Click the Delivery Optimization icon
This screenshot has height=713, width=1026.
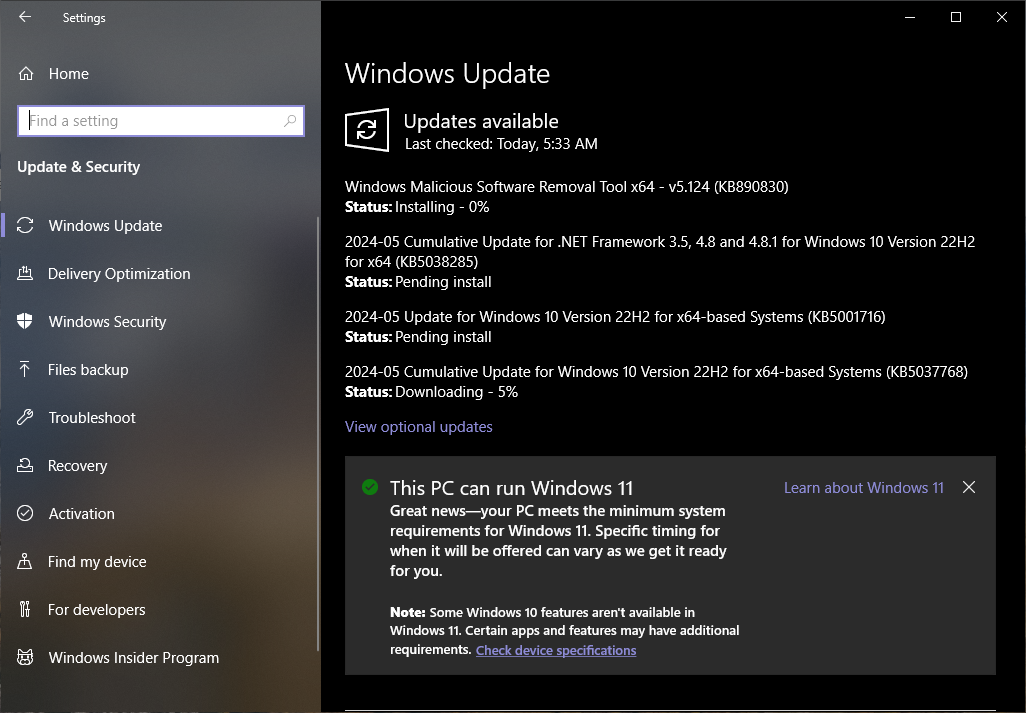coord(25,273)
